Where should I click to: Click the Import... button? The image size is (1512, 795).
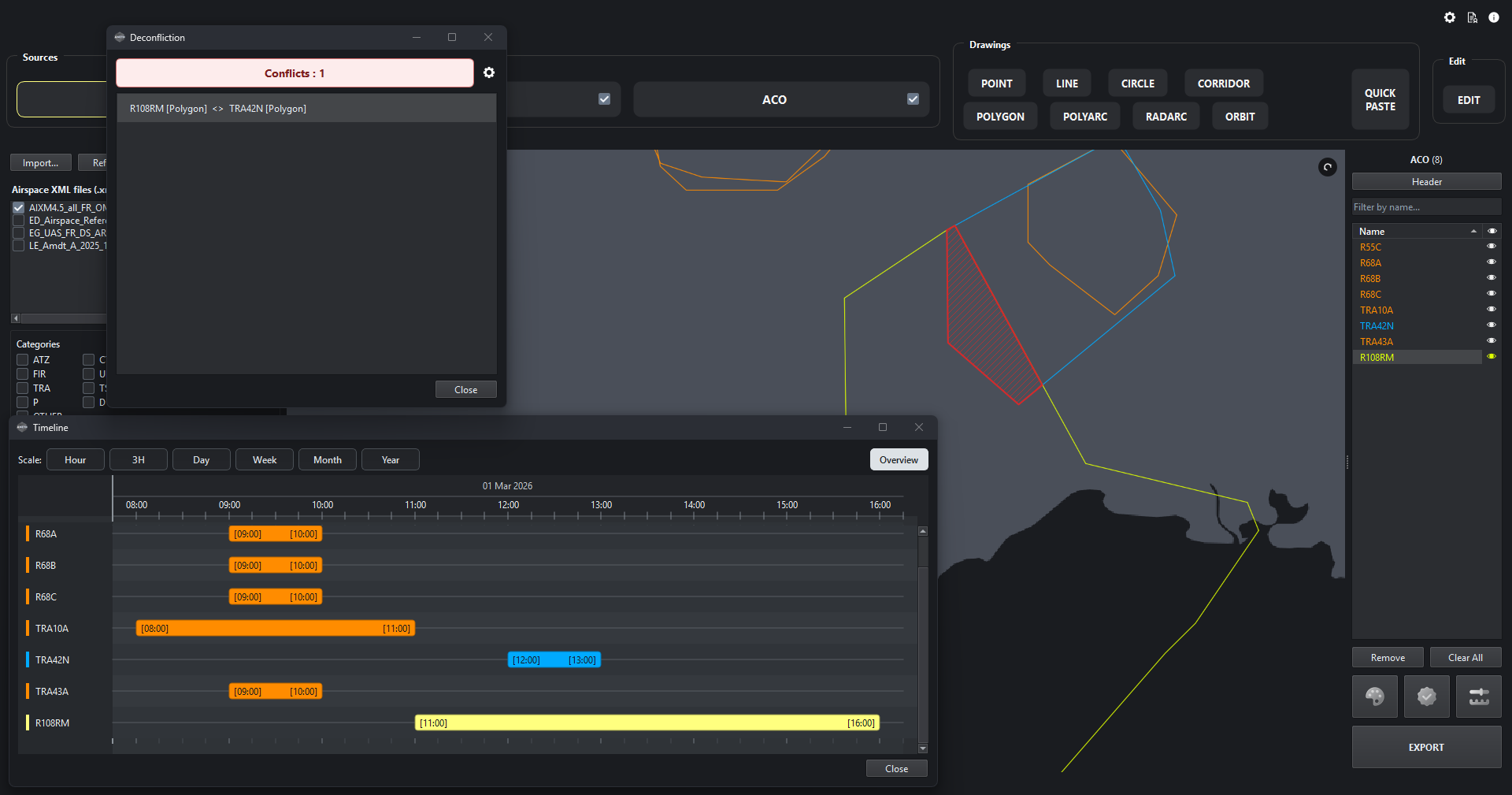click(x=41, y=163)
